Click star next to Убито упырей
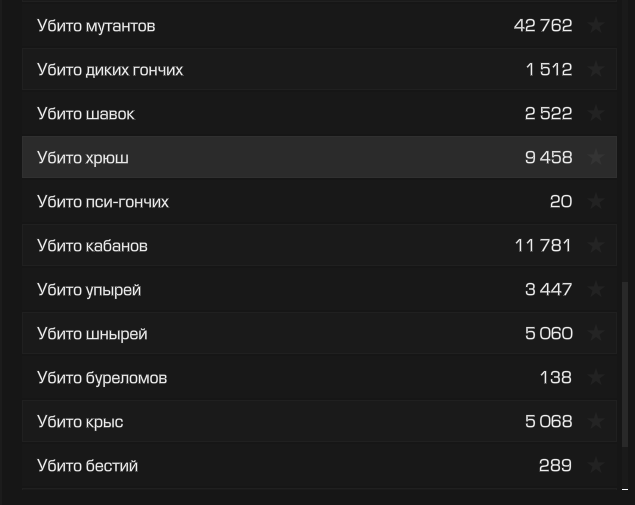Image resolution: width=635 pixels, height=505 pixels. tap(596, 289)
